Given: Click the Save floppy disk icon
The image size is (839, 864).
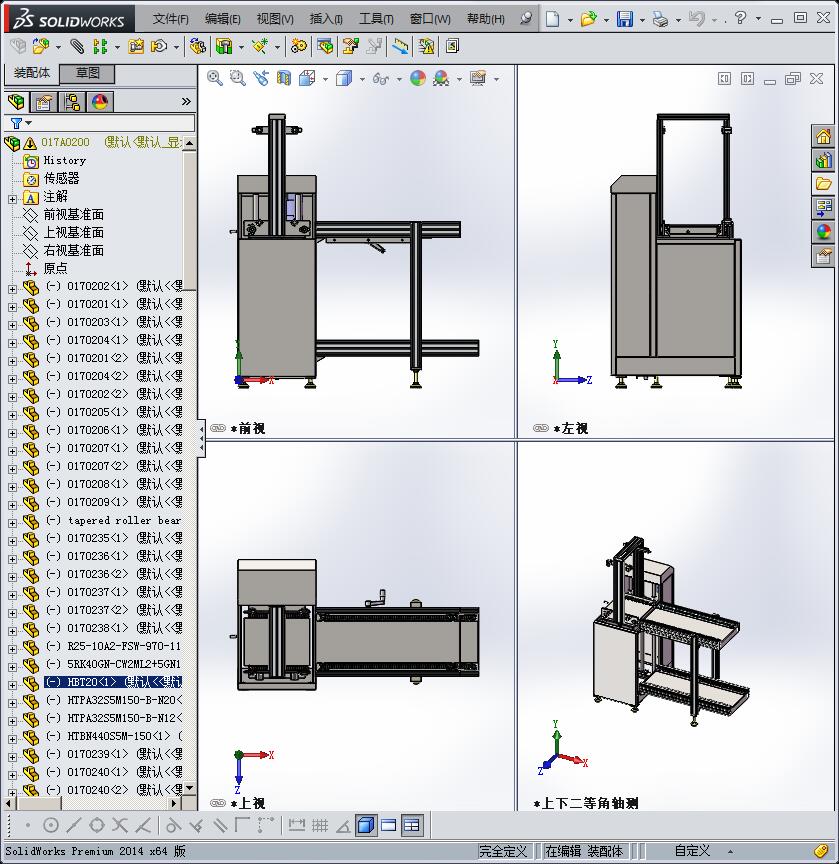Looking at the screenshot, I should tap(625, 19).
